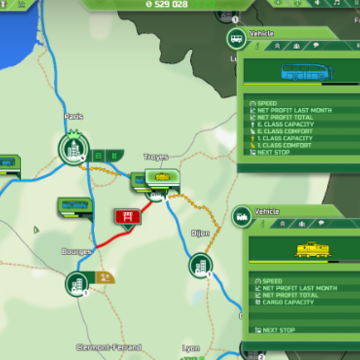Click SPEED row in train panel
This screenshot has height=360, width=360.
[x=304, y=281]
